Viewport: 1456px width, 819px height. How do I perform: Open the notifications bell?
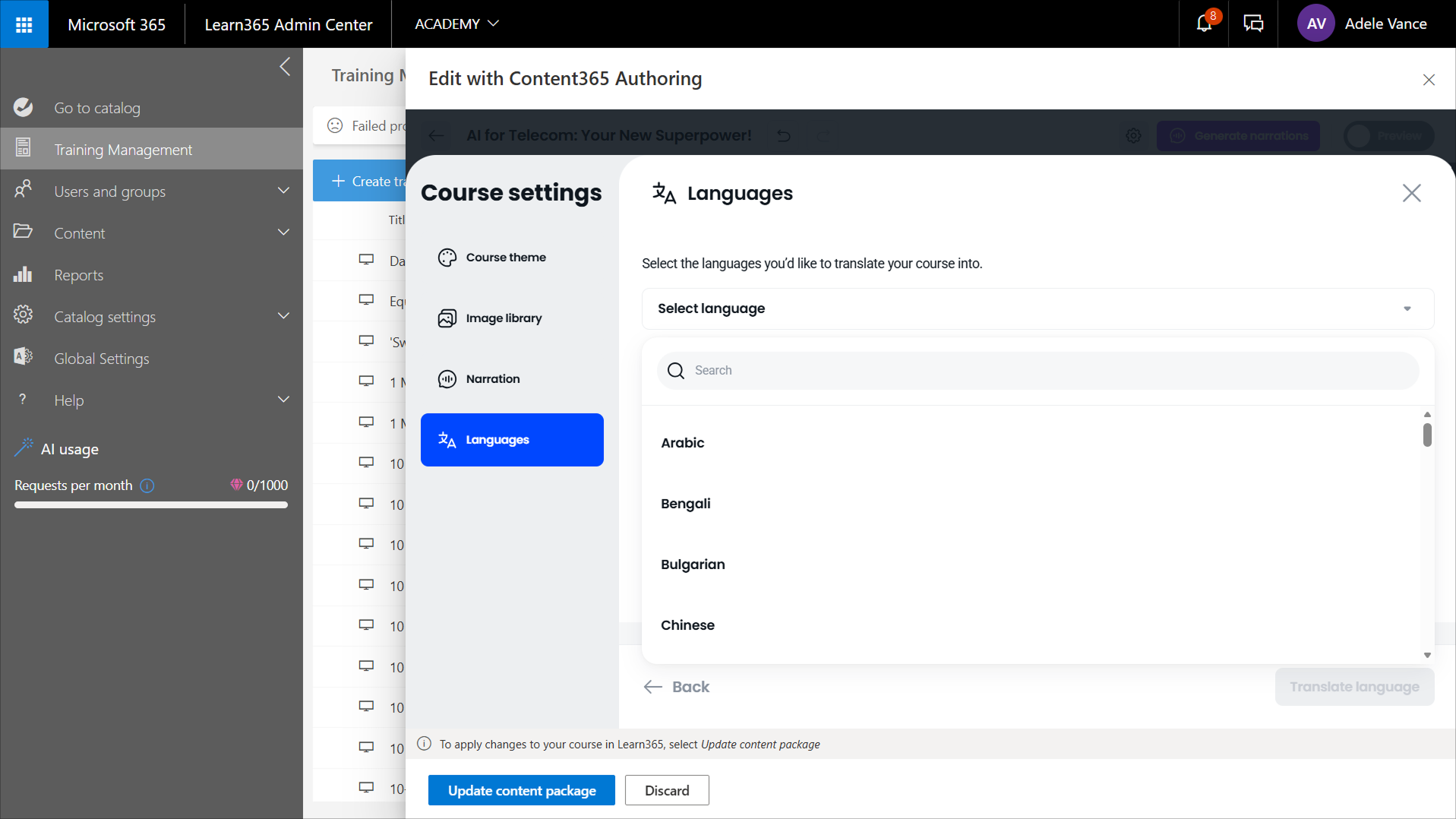(x=1204, y=24)
